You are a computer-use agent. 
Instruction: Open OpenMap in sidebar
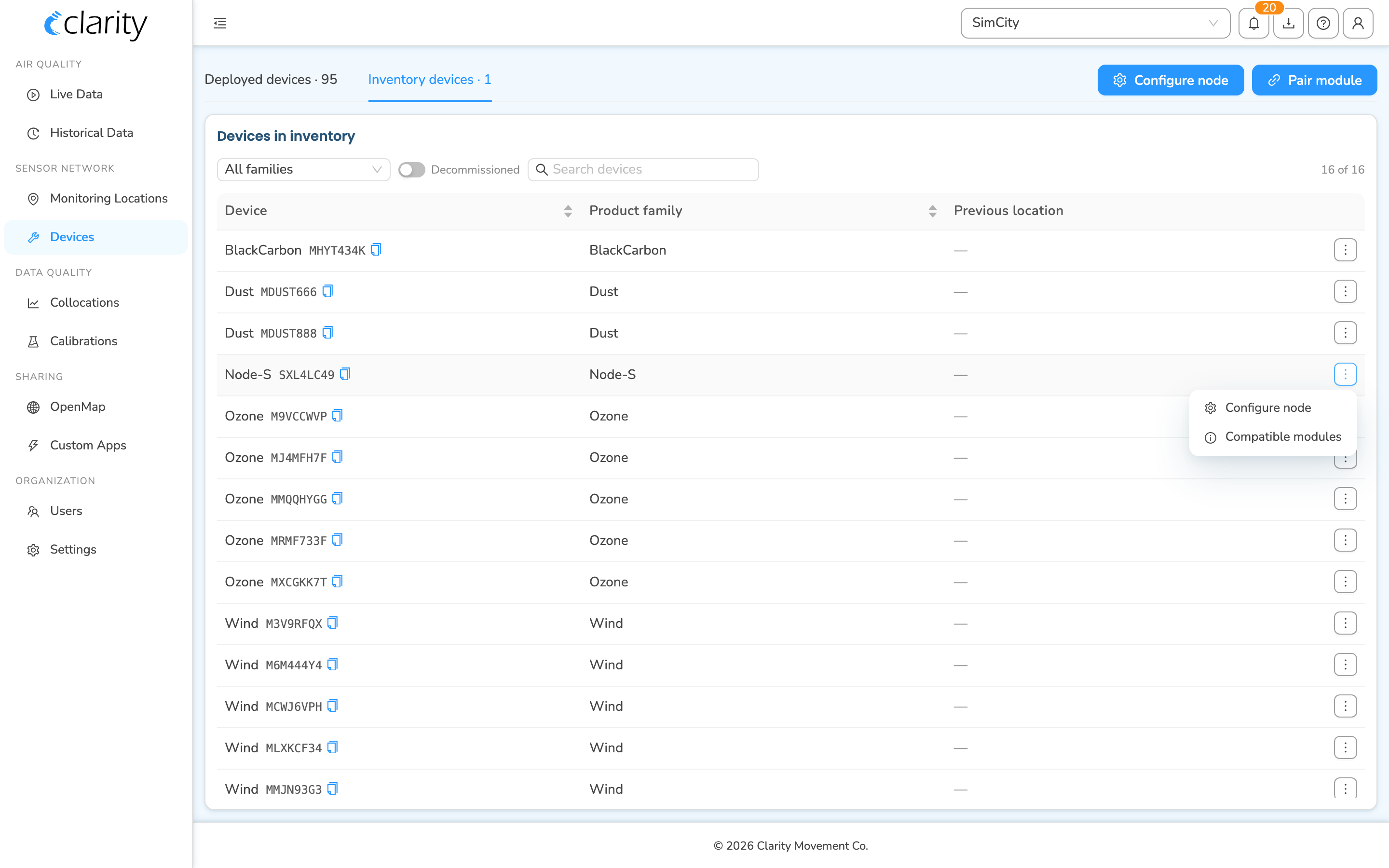pos(96,407)
